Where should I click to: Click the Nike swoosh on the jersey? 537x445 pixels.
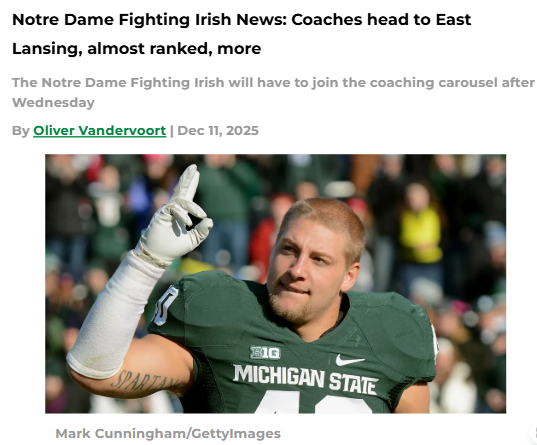click(350, 360)
